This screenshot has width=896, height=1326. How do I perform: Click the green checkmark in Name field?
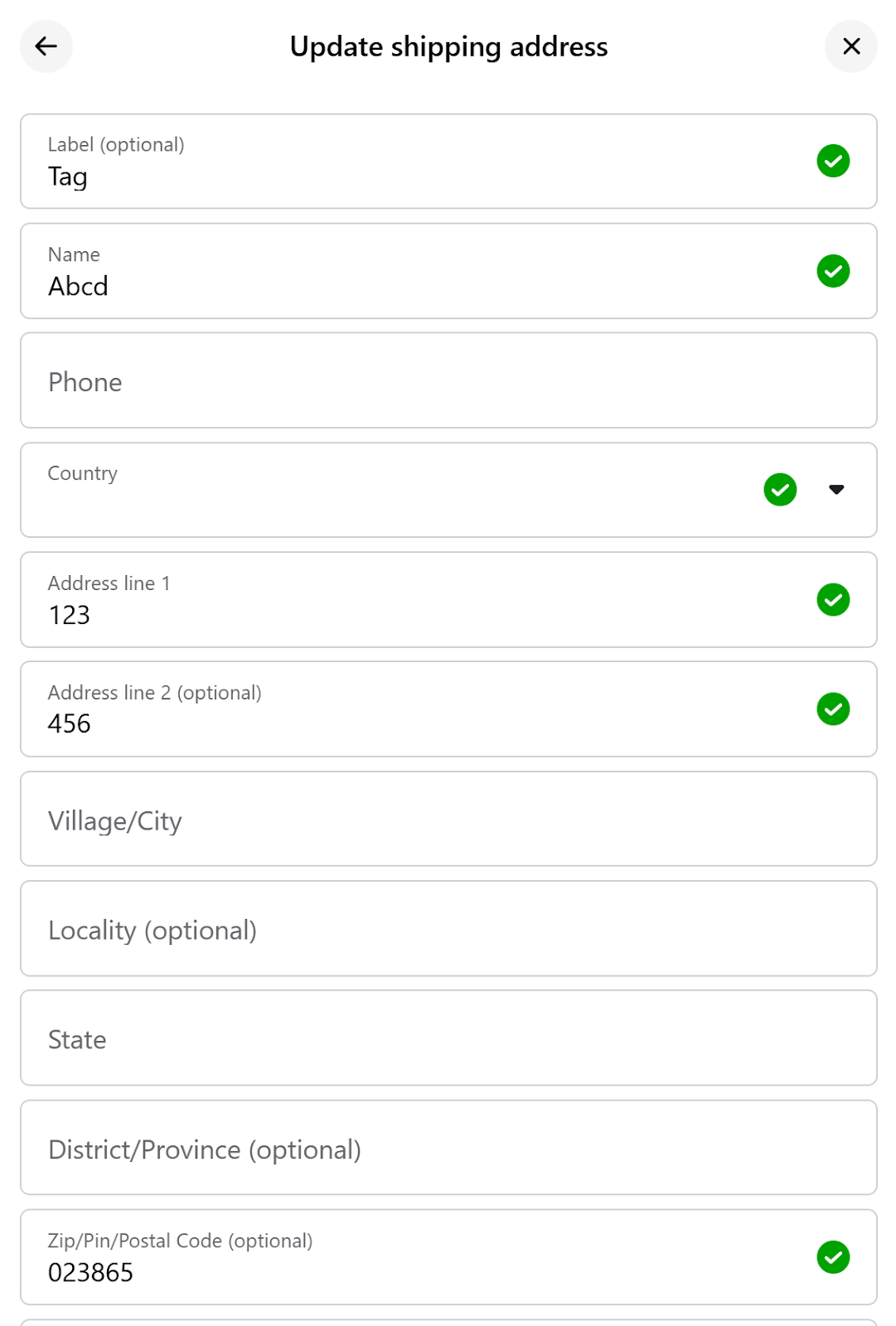pos(833,271)
